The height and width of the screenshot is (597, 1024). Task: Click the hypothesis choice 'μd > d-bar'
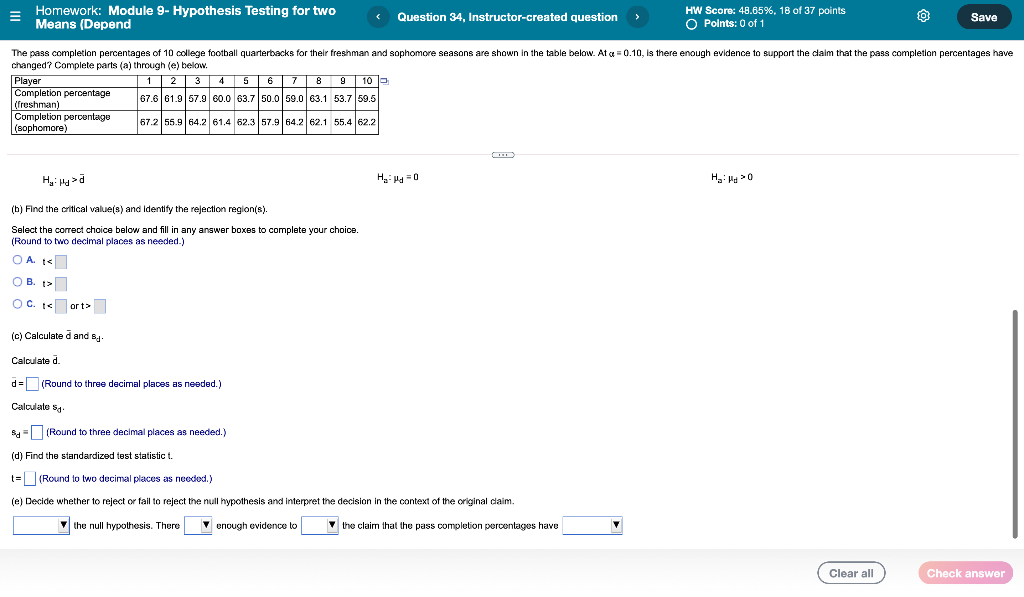pos(63,180)
